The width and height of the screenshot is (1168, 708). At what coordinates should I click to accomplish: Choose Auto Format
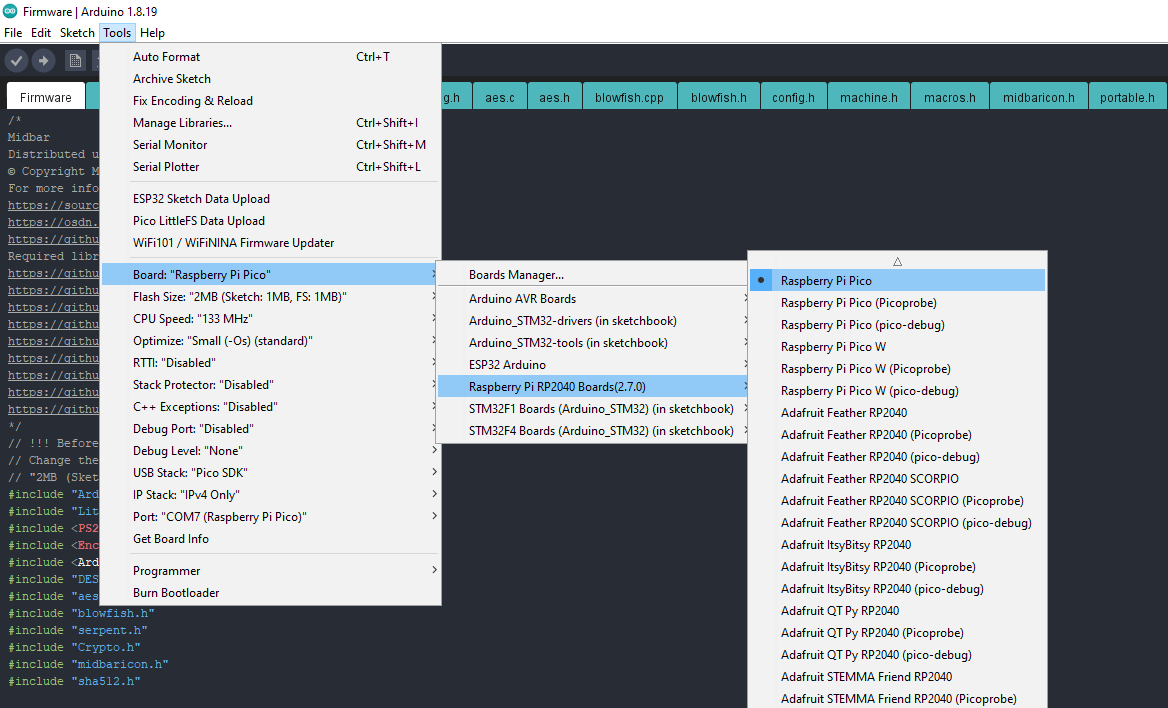271,57
